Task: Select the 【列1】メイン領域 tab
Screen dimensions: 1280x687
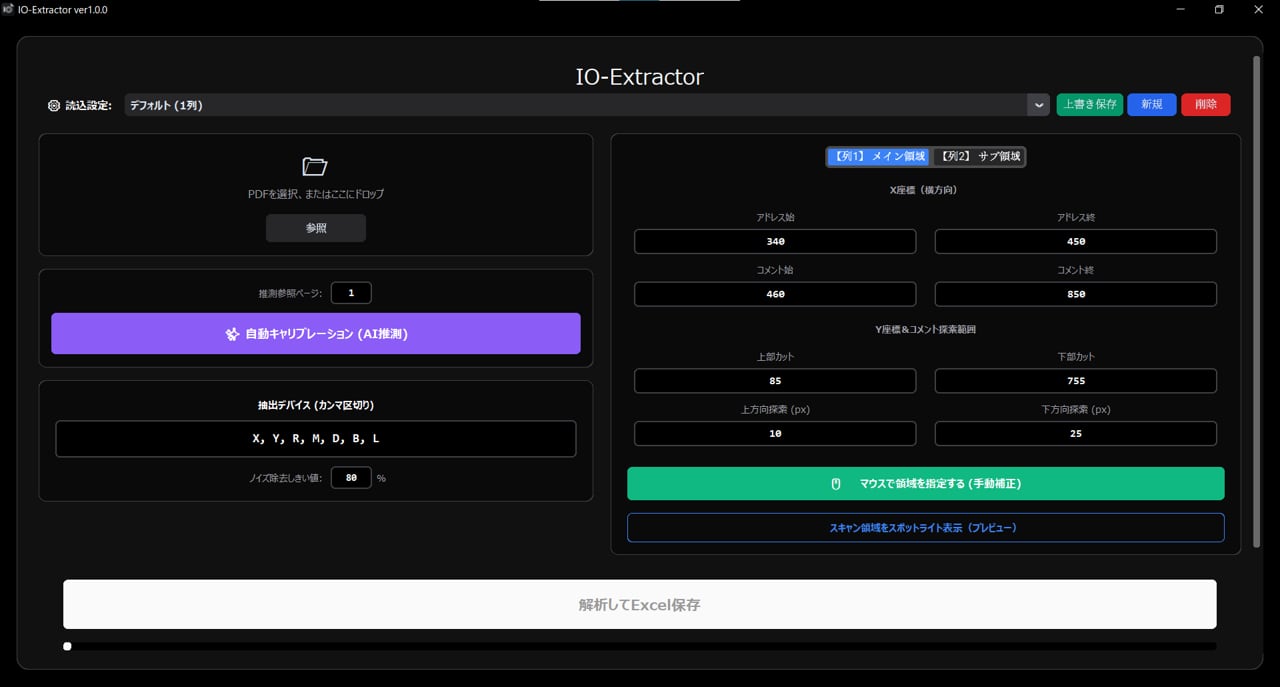Action: point(879,157)
